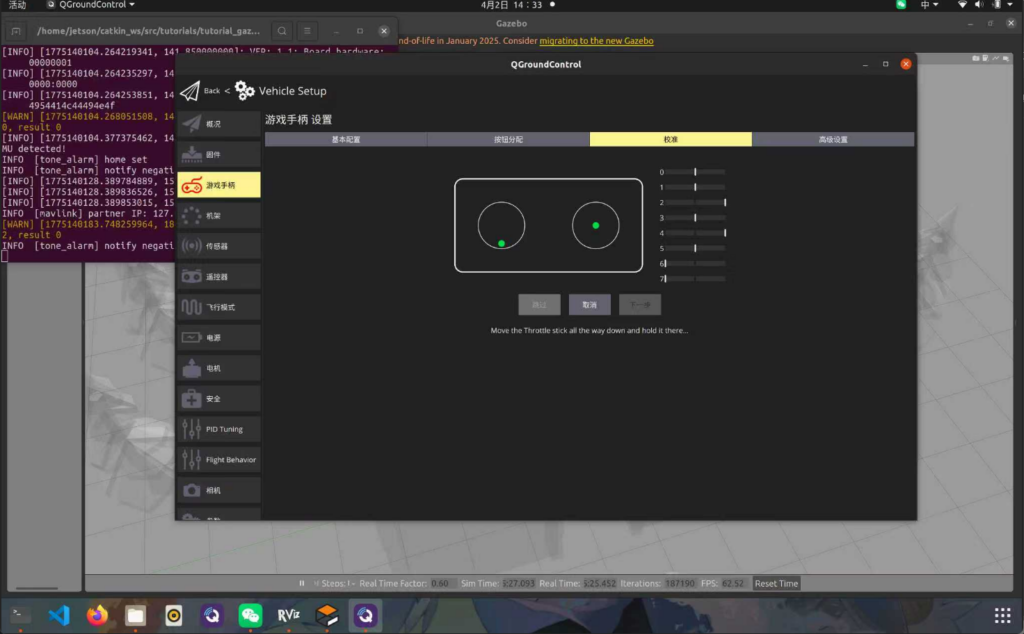Open the QGroundControl application menu in top bar

tap(96, 5)
